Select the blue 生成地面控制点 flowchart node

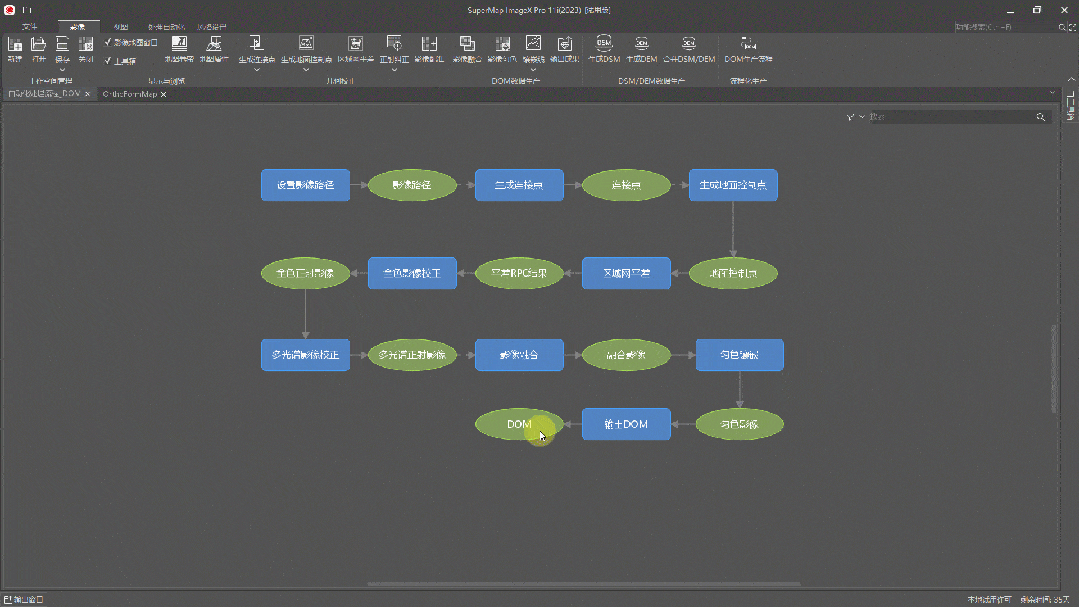(734, 185)
